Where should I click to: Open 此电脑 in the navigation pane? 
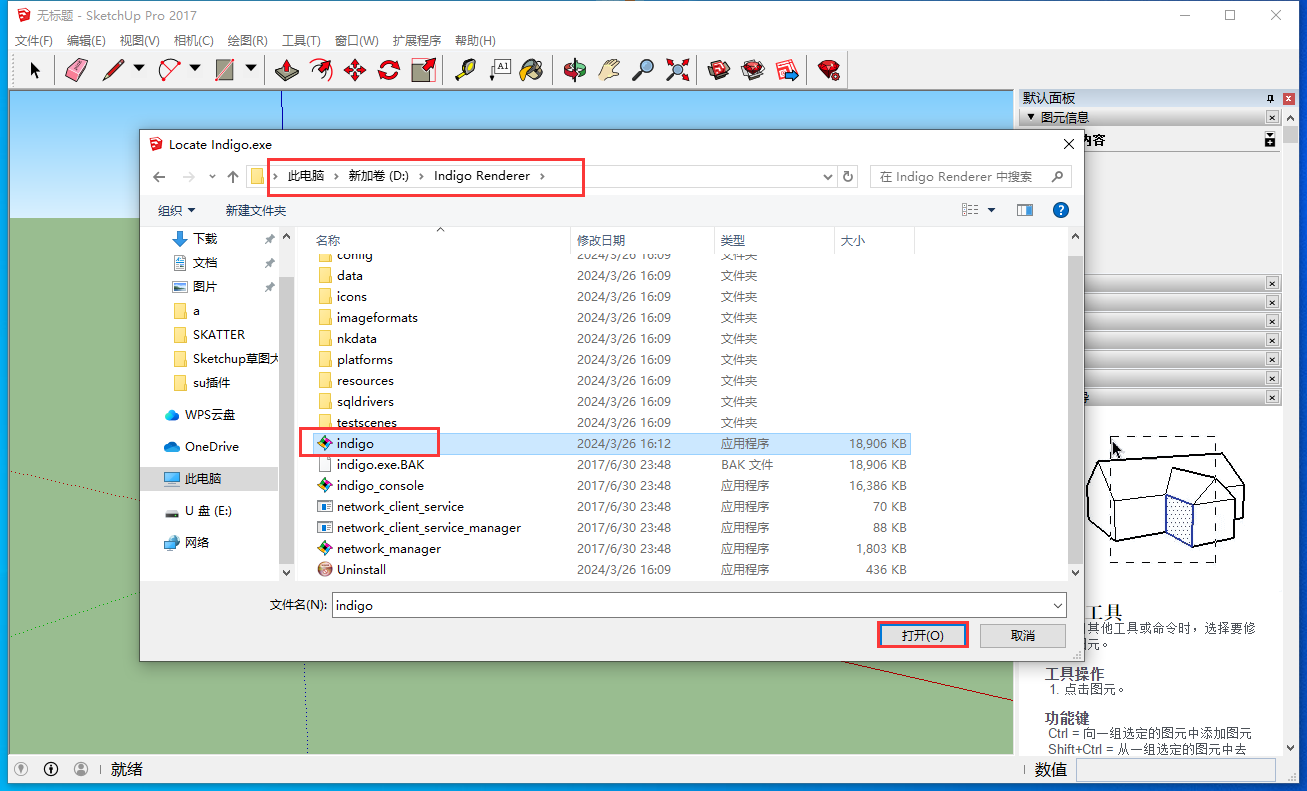(x=209, y=479)
